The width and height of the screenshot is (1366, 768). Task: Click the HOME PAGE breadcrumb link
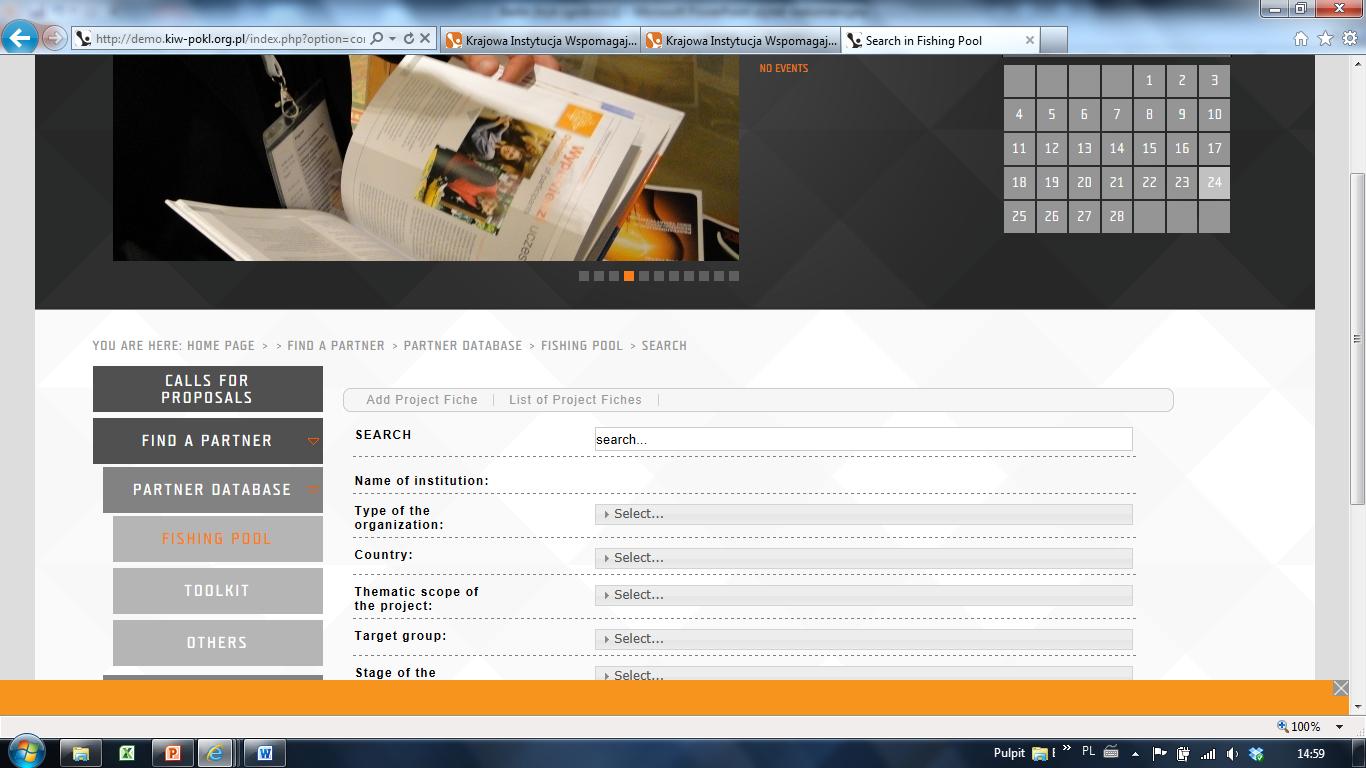[x=220, y=345]
